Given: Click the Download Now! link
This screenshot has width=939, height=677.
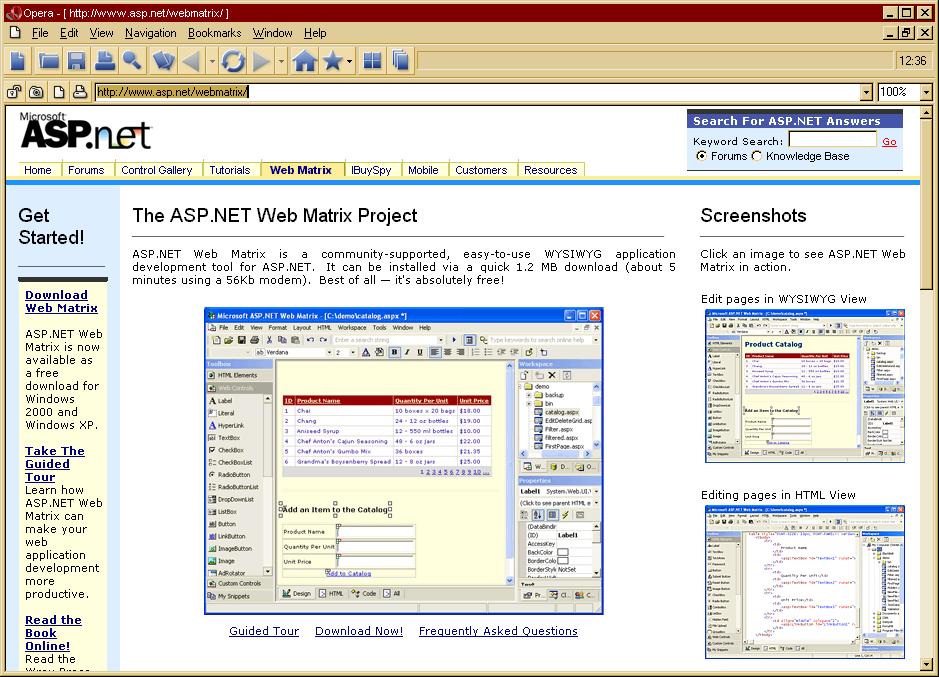Looking at the screenshot, I should coord(359,631).
